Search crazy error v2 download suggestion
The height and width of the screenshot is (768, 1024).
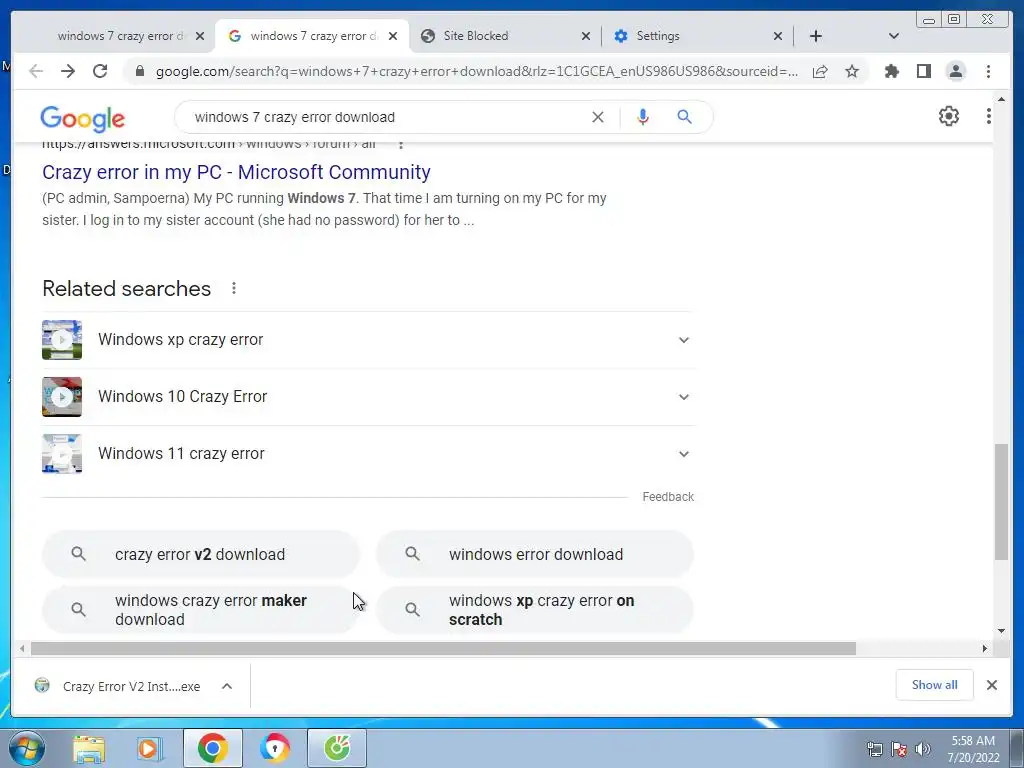pyautogui.click(x=200, y=554)
